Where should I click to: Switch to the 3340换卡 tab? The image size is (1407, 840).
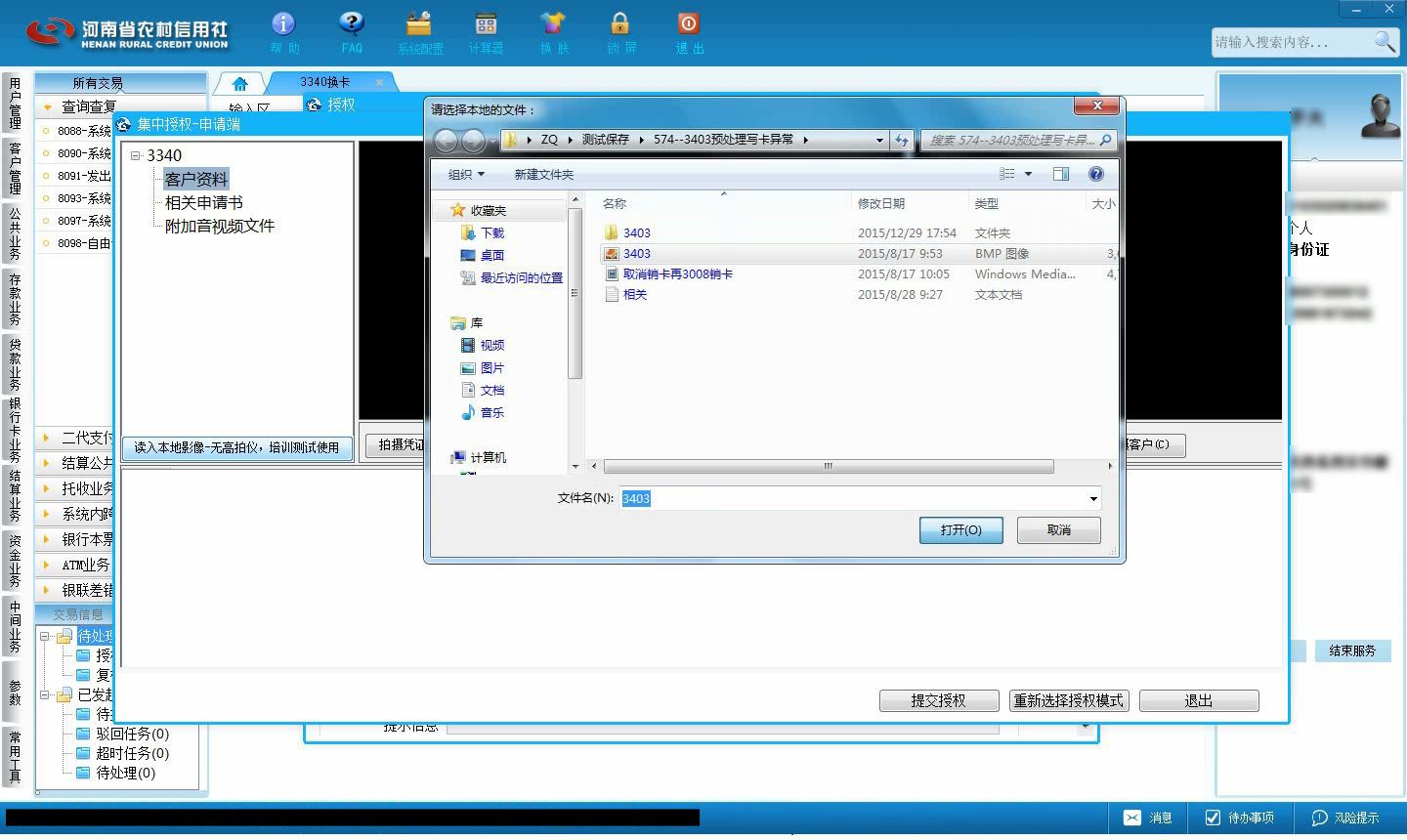tap(325, 82)
